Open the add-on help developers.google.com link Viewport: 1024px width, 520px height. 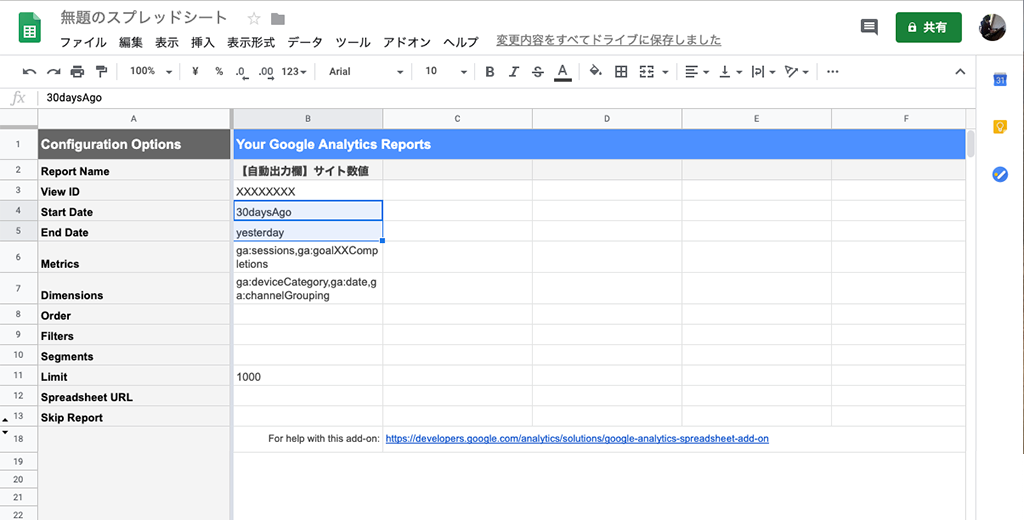click(x=577, y=439)
